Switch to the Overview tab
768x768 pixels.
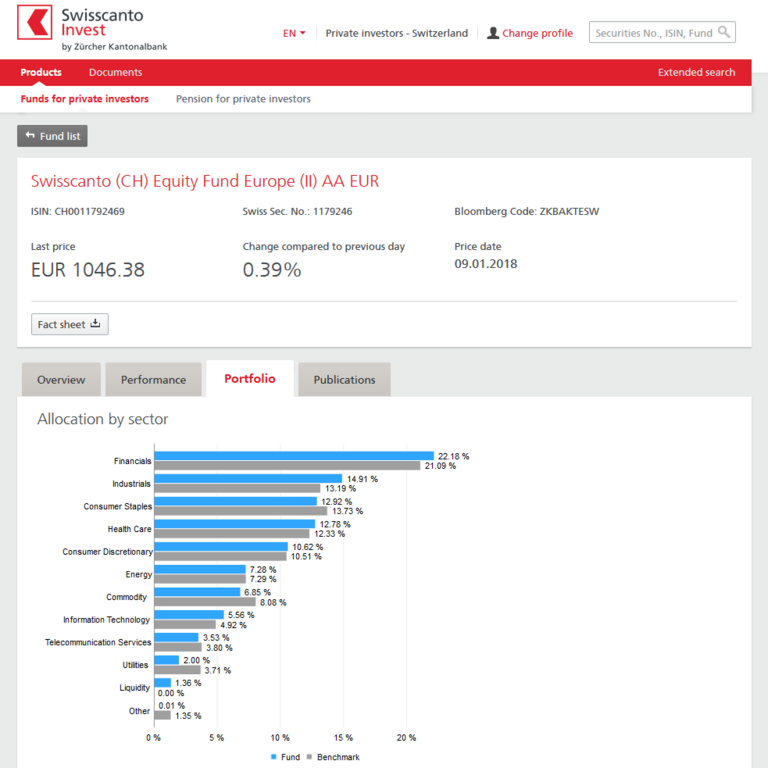(61, 380)
